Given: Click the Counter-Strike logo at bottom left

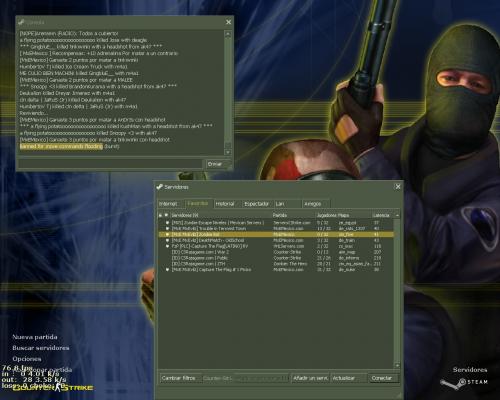Looking at the screenshot, I should click(x=53, y=387).
